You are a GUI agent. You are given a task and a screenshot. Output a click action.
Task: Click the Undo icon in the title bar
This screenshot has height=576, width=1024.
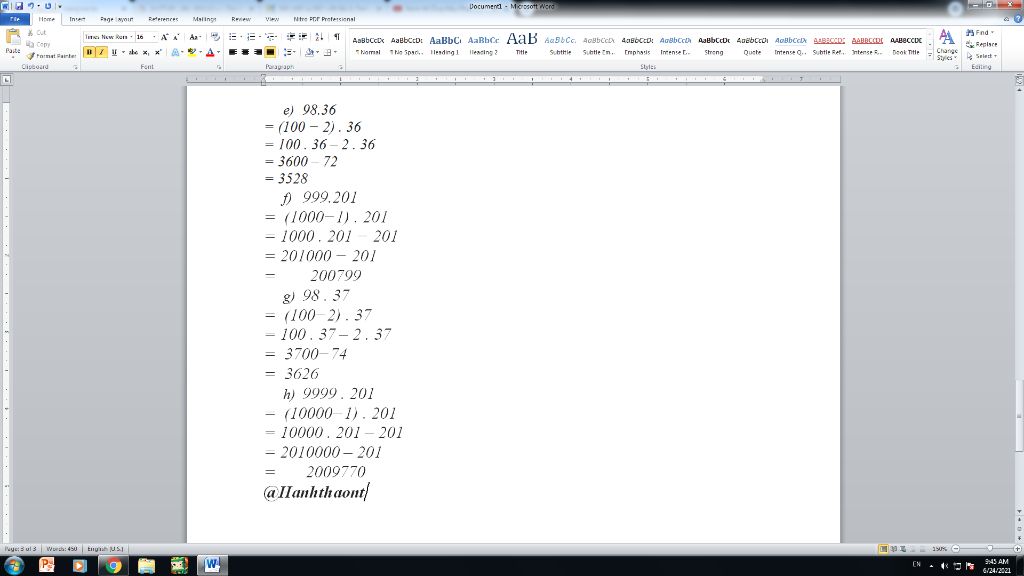tap(31, 6)
